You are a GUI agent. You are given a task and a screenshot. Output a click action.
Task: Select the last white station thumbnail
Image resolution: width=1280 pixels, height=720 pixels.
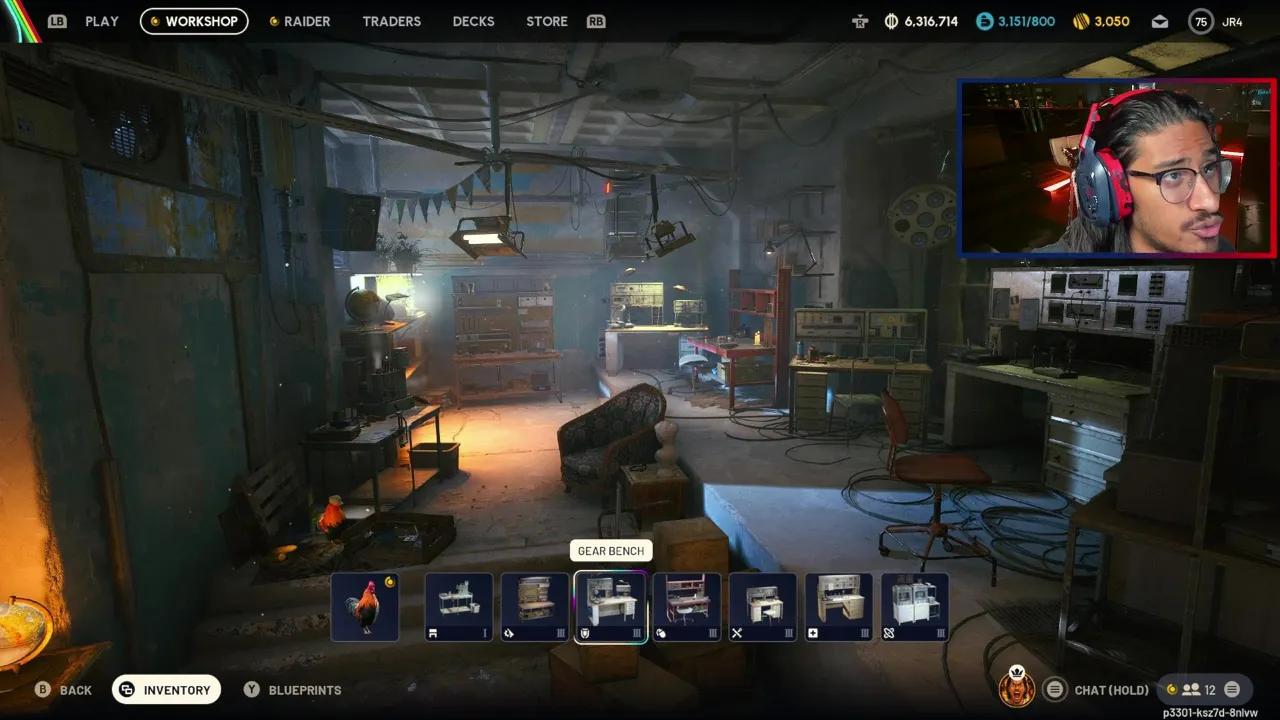(915, 607)
